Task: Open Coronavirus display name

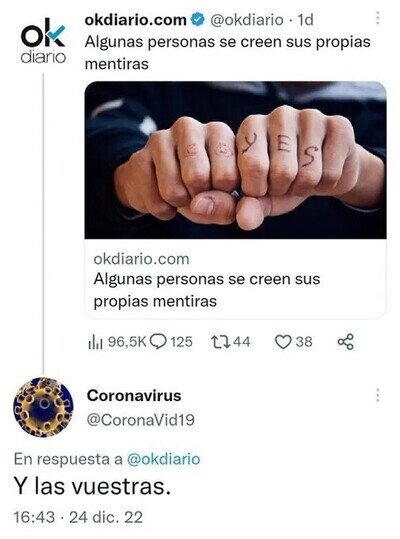Action: pyautogui.click(x=134, y=395)
